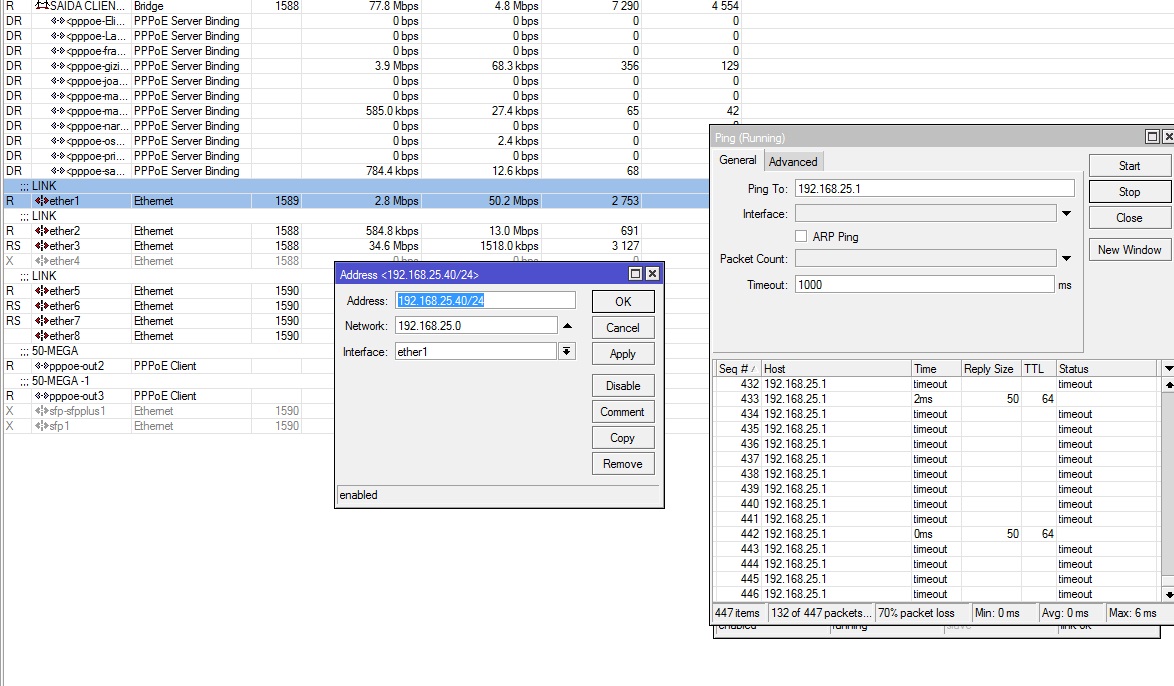Select ping result row Seq 433

pos(937,399)
